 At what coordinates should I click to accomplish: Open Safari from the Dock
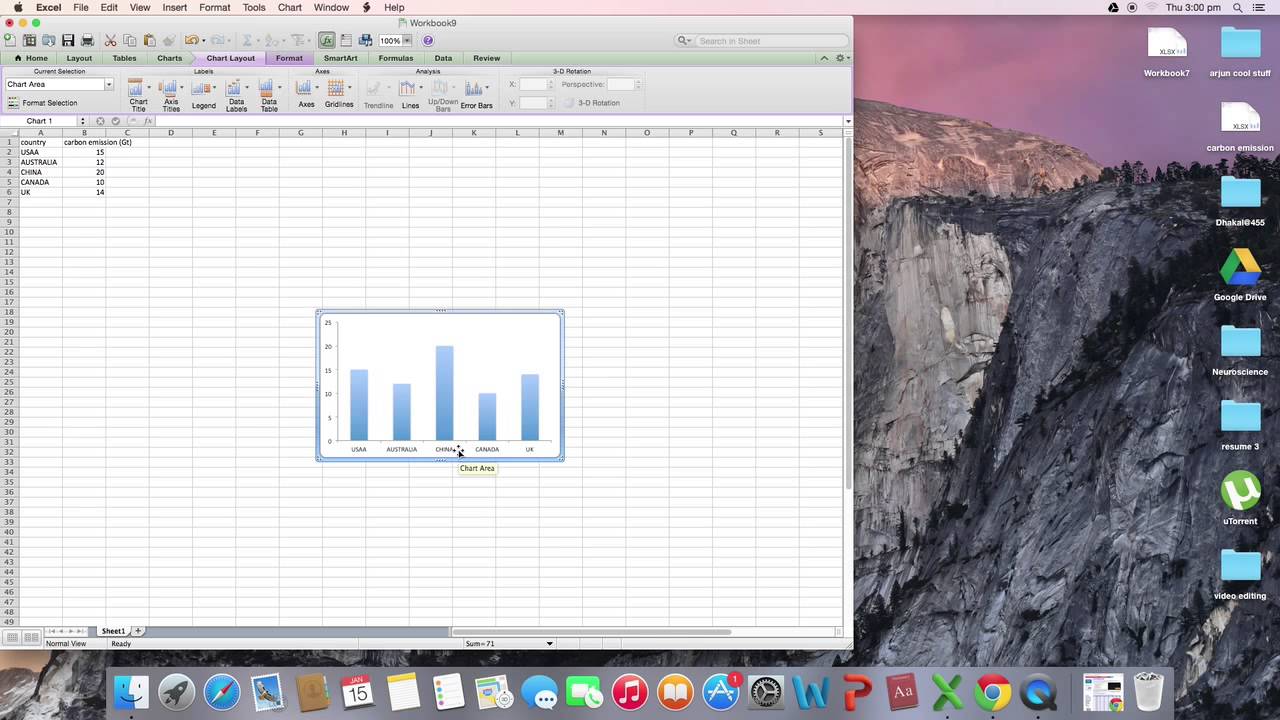coord(222,692)
